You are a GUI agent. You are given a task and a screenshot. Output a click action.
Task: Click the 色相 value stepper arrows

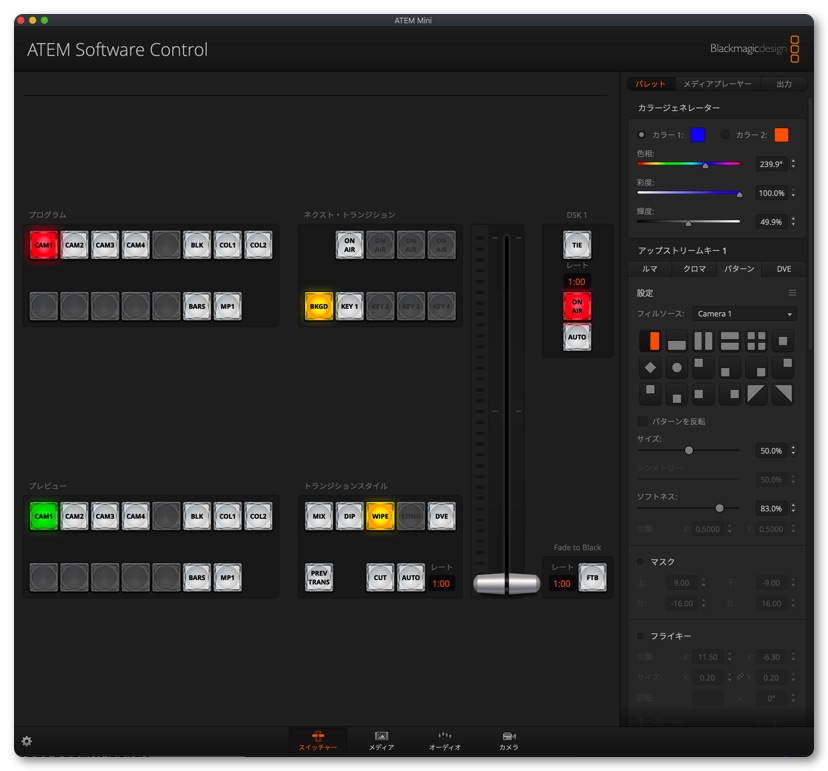(793, 164)
